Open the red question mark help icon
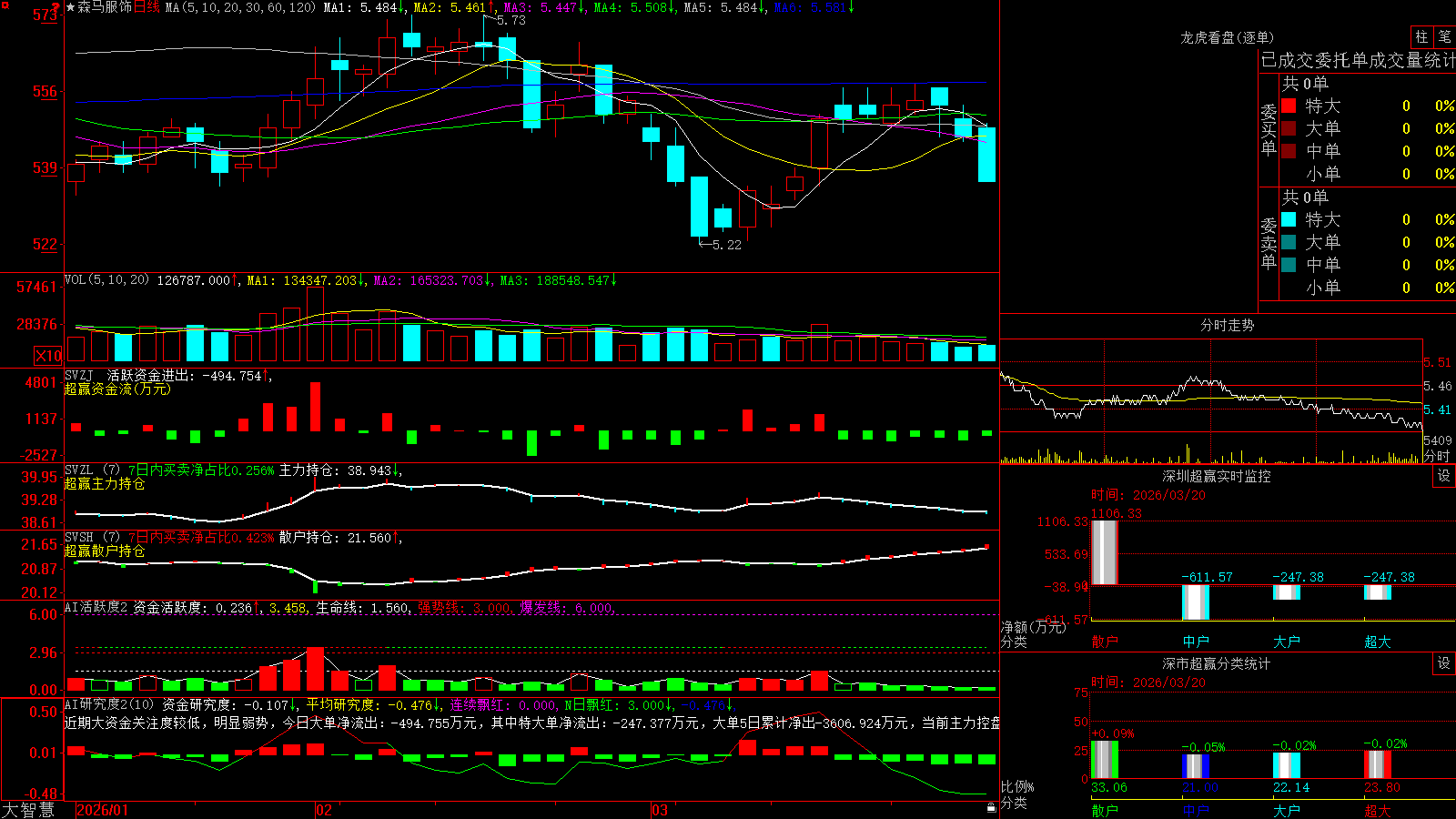Viewport: 1456px width, 819px height. (x=56, y=7)
